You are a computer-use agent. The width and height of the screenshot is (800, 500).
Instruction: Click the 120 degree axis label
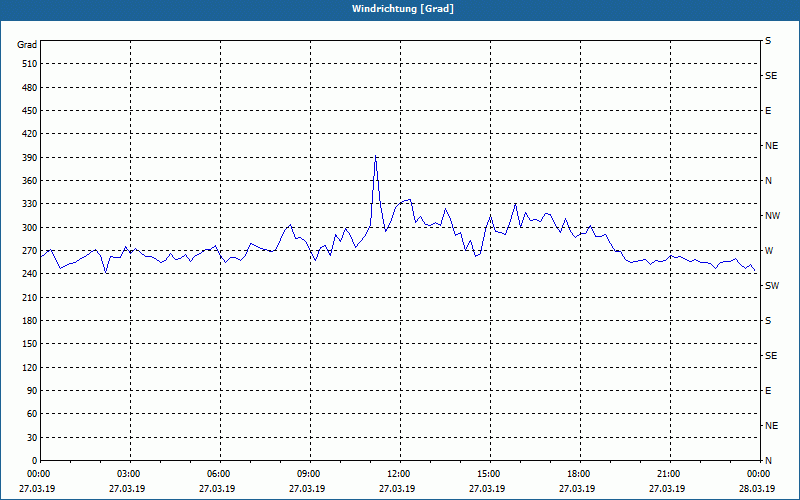pos(30,367)
